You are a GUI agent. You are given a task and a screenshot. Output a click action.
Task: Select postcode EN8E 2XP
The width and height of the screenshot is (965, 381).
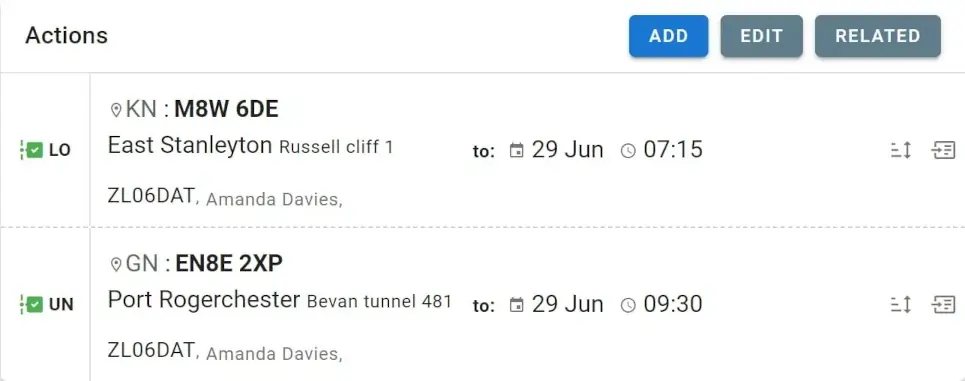pyautogui.click(x=229, y=264)
